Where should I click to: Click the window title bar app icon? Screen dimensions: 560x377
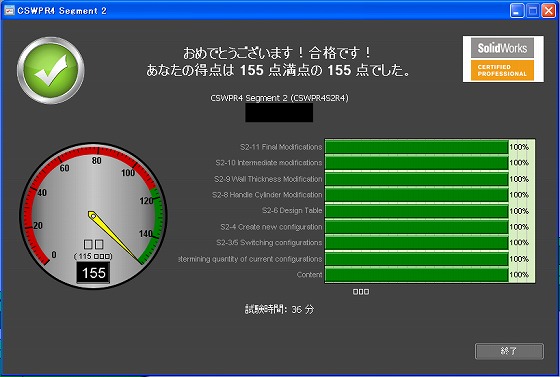coord(9,10)
